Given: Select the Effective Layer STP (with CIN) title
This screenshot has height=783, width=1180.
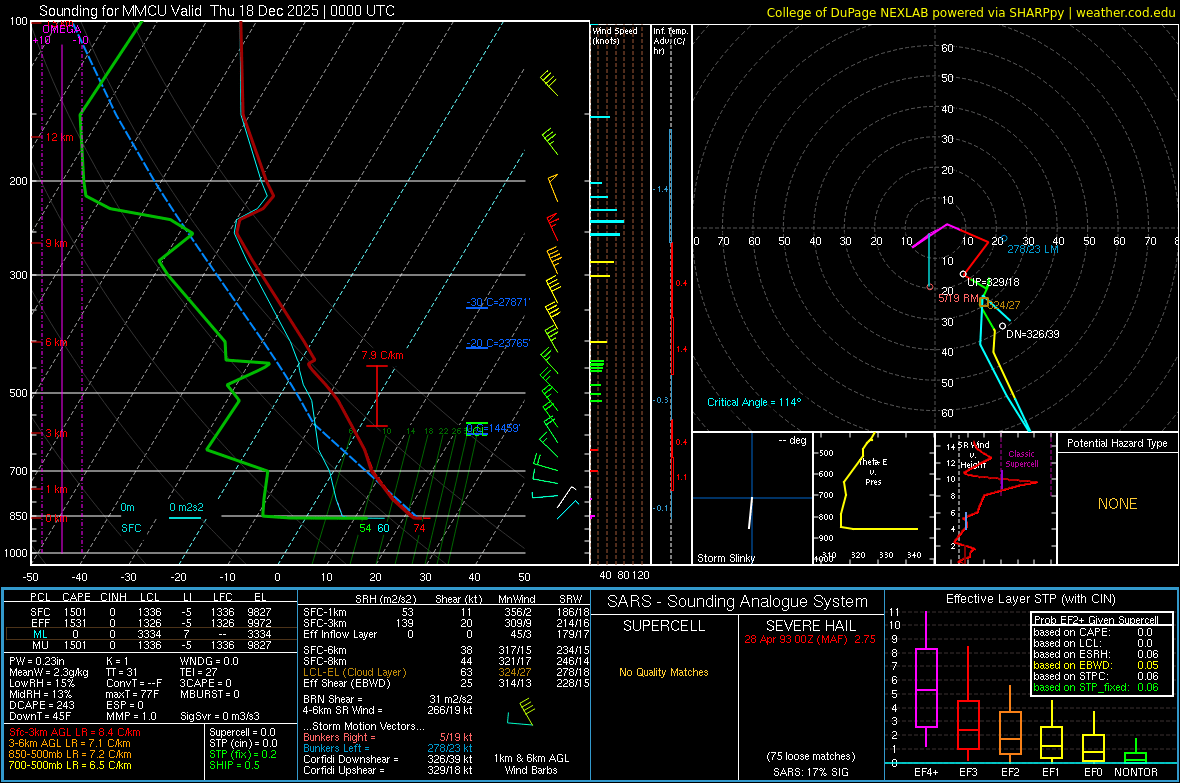Looking at the screenshot, I should pos(1031,599).
